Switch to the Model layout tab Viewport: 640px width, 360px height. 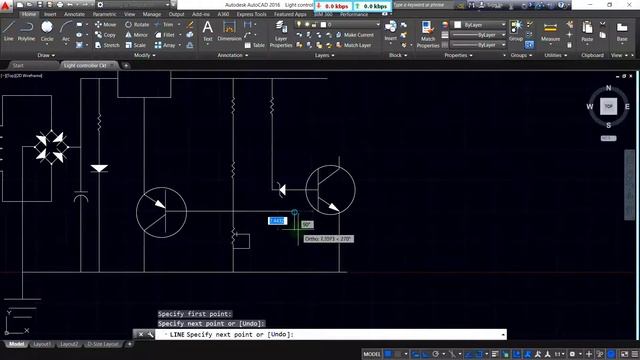tap(16, 344)
